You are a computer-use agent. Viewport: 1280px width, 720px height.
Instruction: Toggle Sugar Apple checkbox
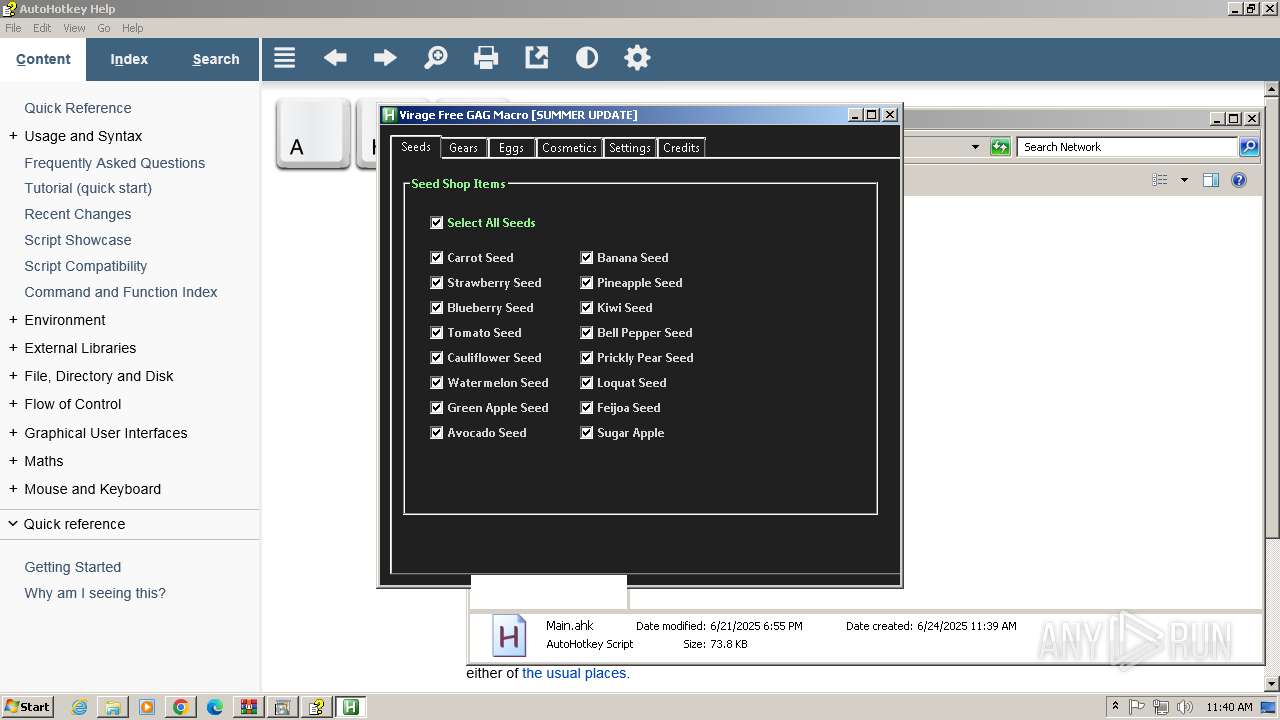point(586,433)
